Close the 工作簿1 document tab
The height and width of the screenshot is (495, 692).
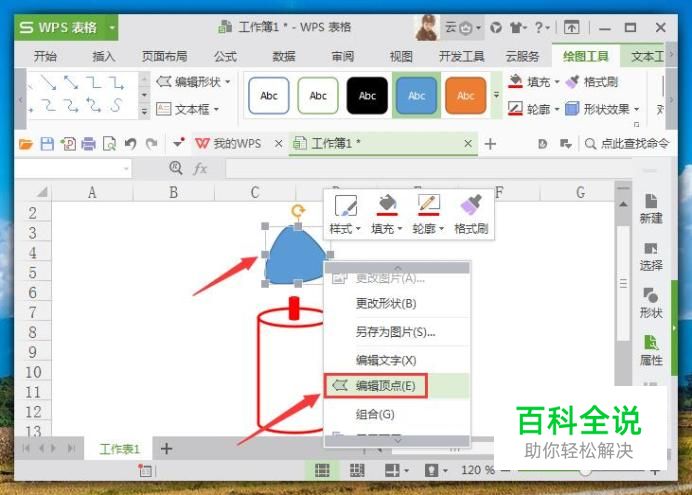pyautogui.click(x=468, y=143)
